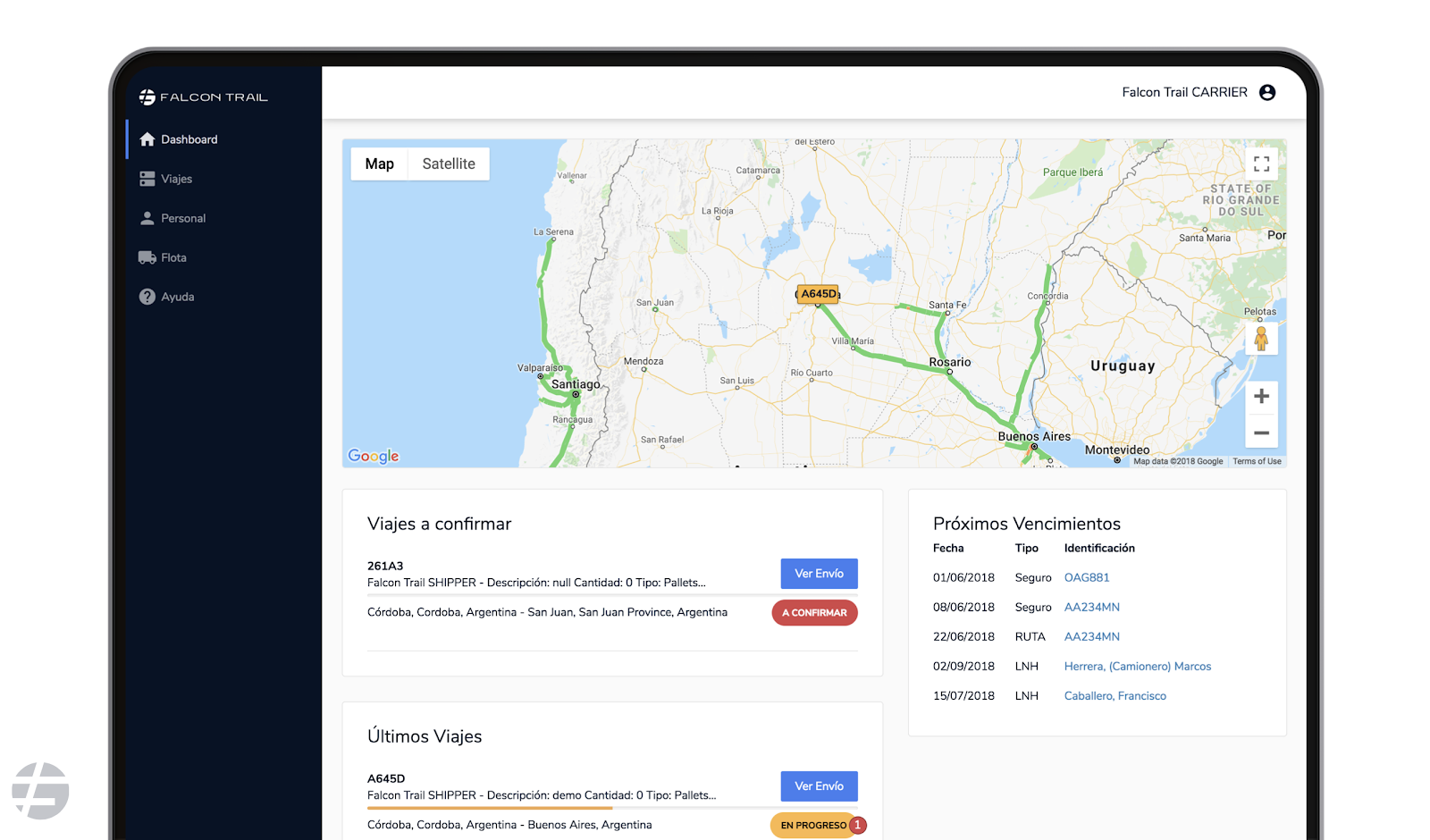
Task: Click the Rosario label on map
Action: (x=950, y=362)
